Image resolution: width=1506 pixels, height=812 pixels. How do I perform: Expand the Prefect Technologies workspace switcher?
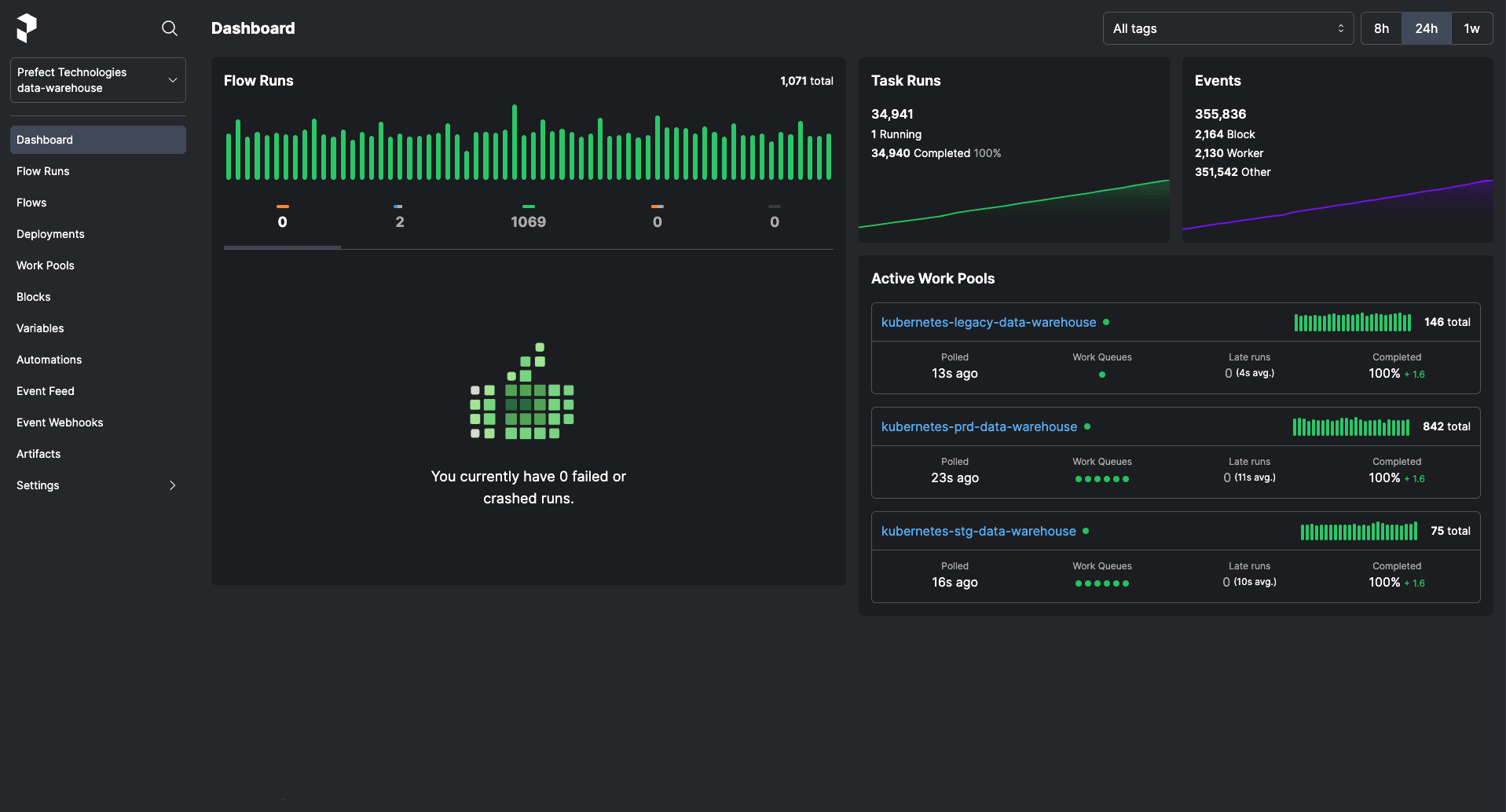tap(97, 80)
